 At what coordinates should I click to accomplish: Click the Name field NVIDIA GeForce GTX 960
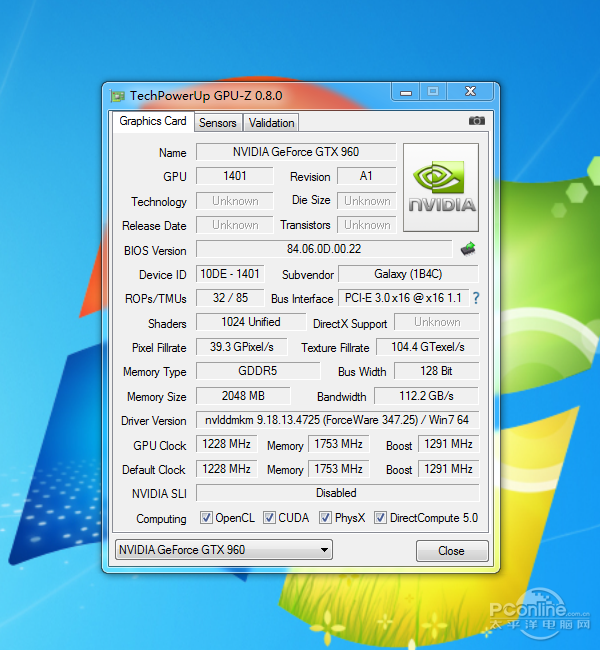[296, 152]
